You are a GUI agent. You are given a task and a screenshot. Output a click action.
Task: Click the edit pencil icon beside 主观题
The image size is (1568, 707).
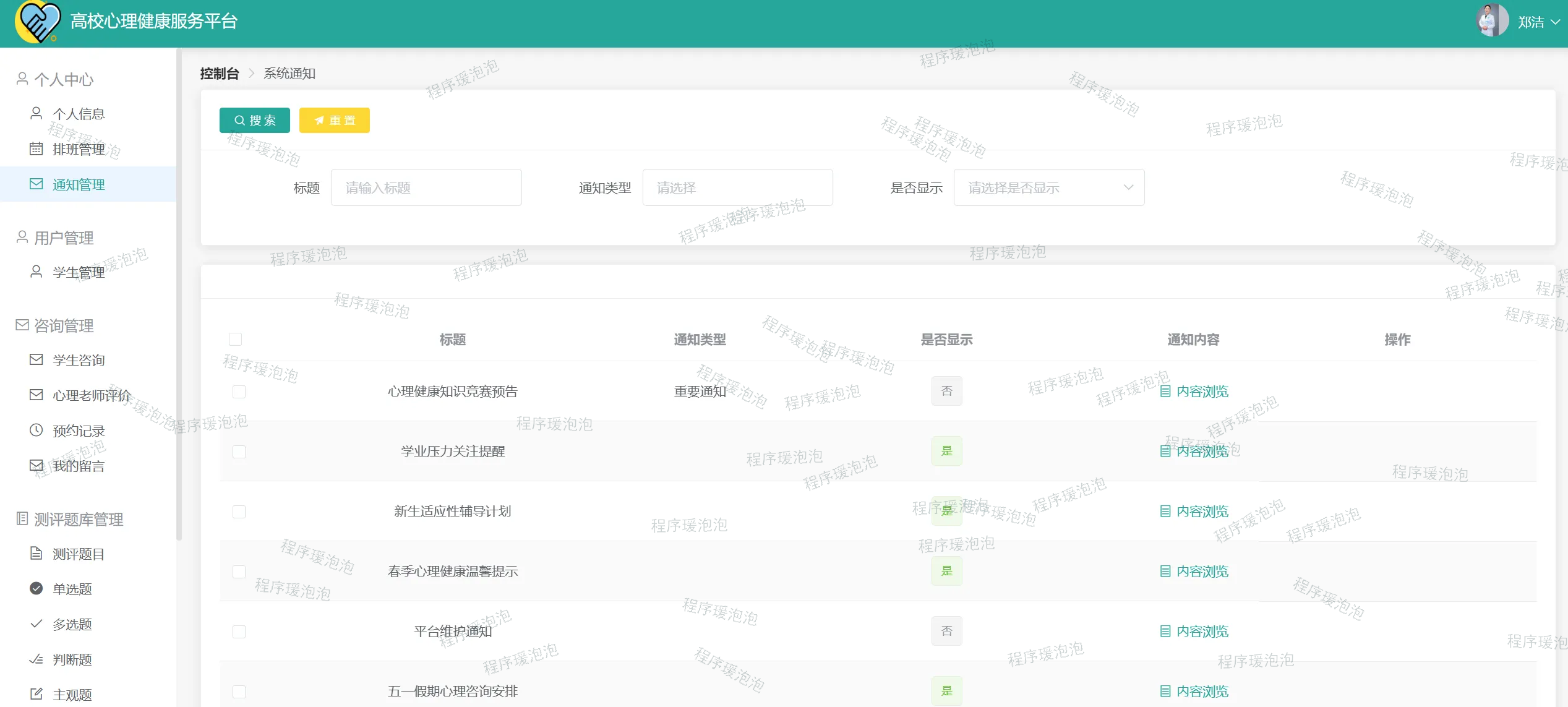(x=36, y=694)
